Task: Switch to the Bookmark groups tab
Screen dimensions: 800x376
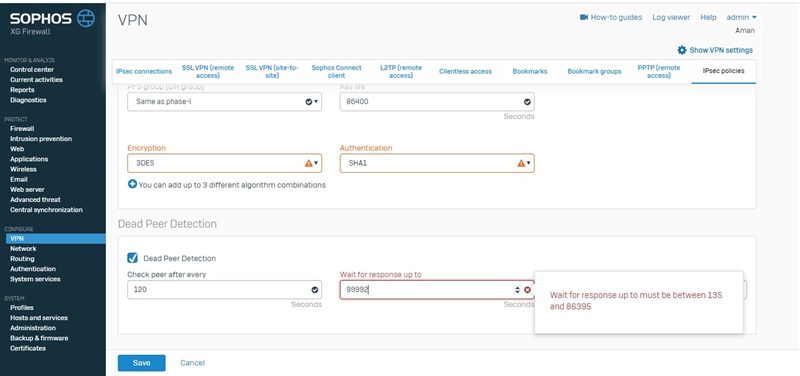Action: (594, 71)
